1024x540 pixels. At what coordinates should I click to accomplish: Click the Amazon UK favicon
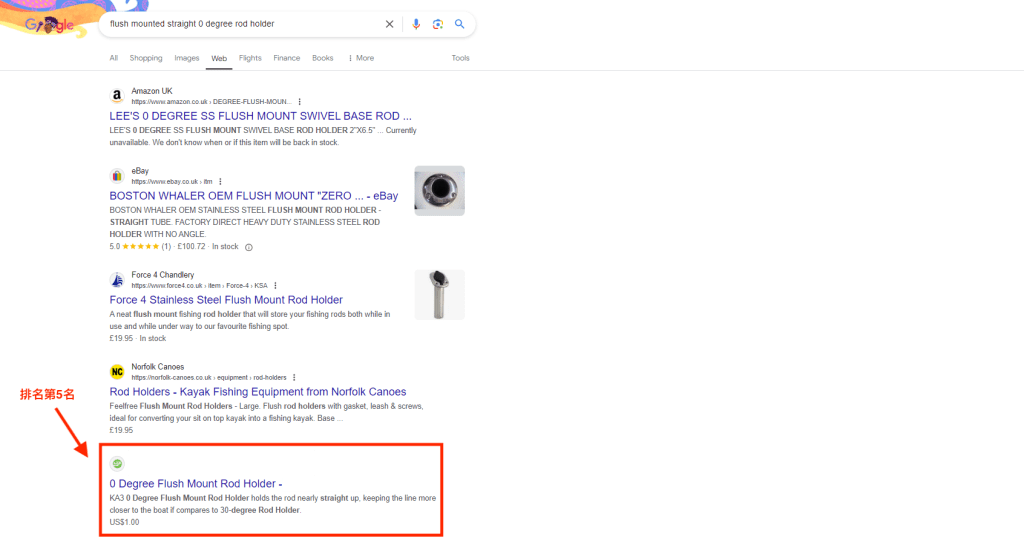point(117,96)
